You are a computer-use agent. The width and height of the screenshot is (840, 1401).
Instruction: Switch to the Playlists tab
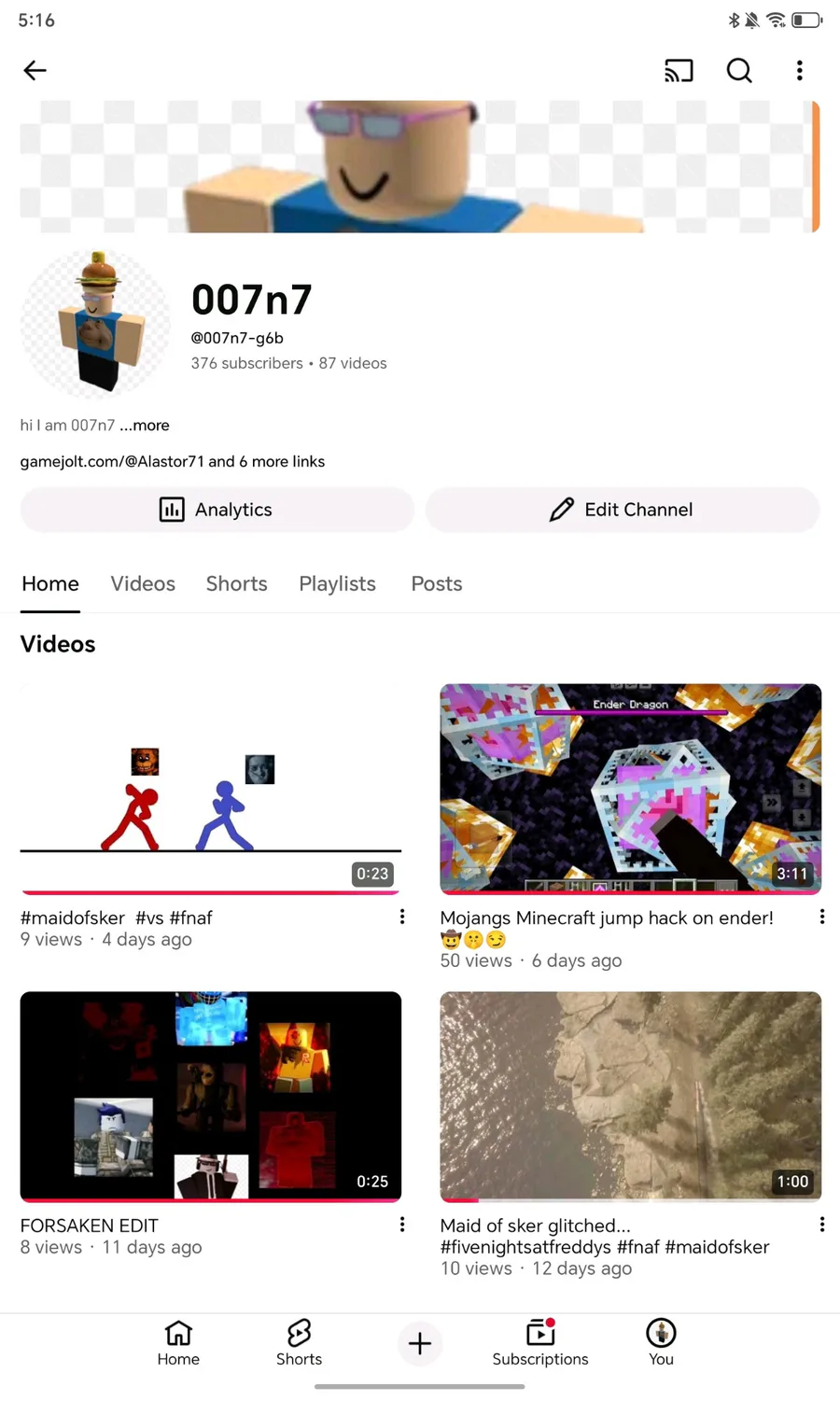[337, 583]
